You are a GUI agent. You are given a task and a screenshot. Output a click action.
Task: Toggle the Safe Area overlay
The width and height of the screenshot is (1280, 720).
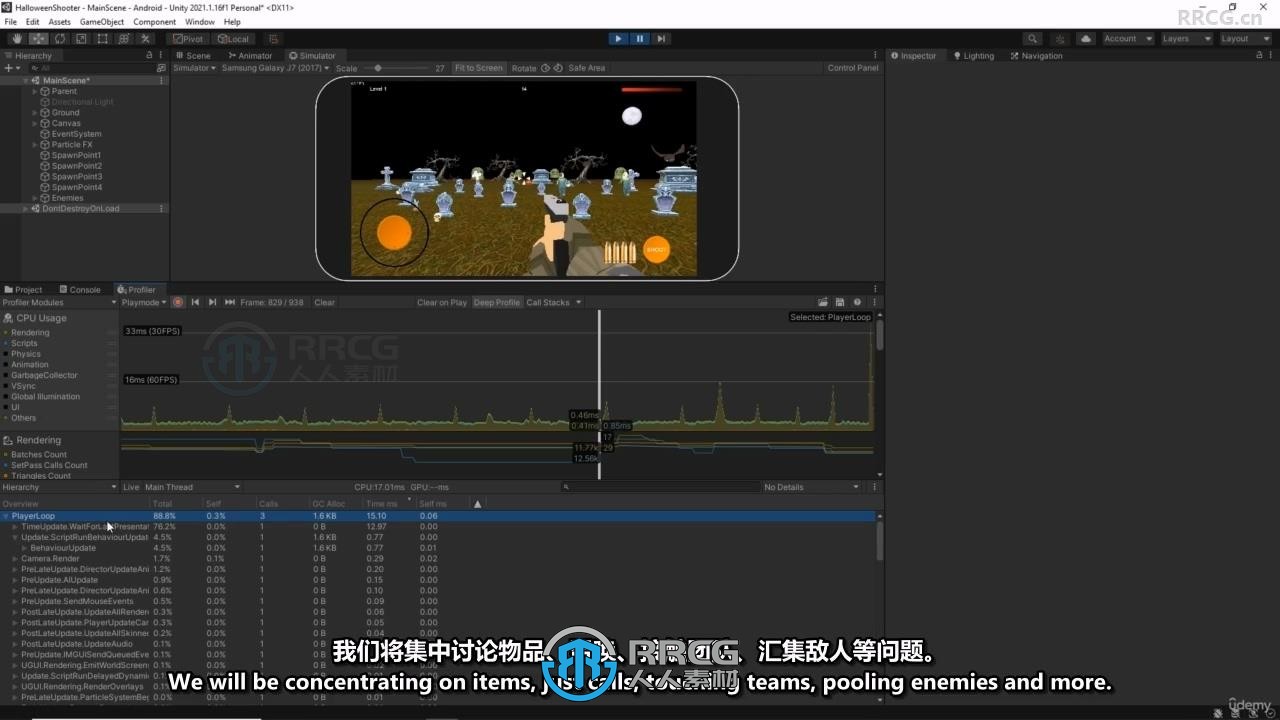tap(586, 68)
